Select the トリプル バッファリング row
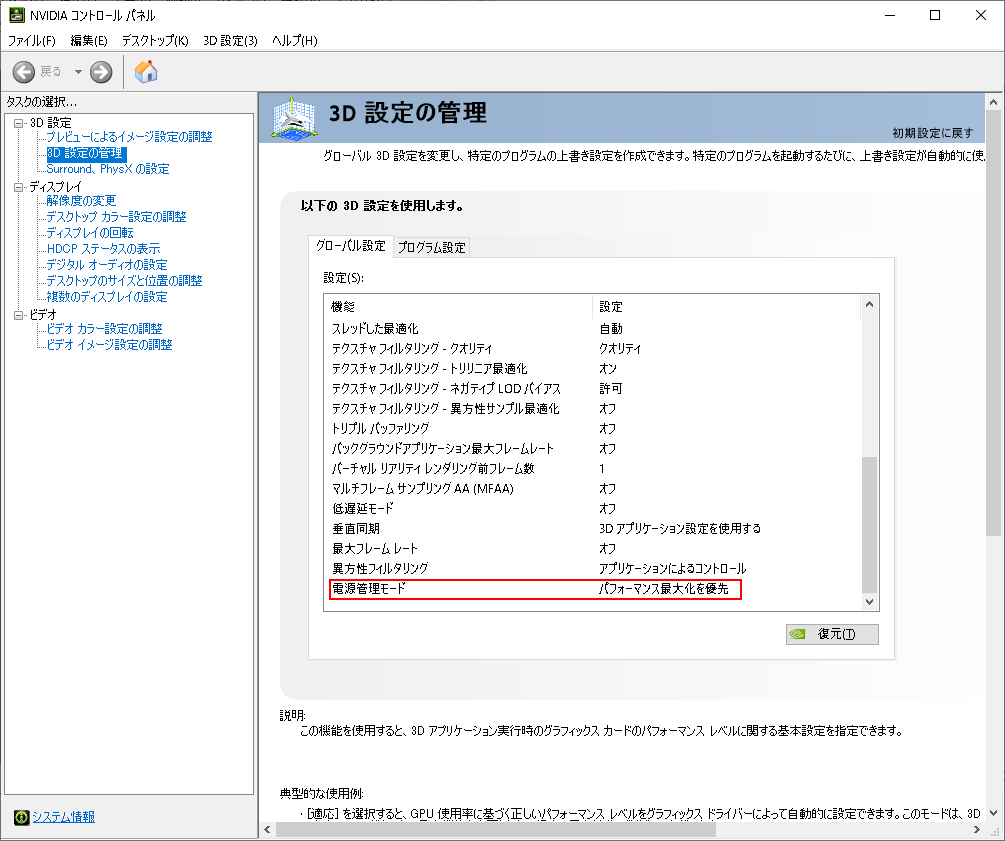This screenshot has width=1005, height=841. (x=593, y=428)
